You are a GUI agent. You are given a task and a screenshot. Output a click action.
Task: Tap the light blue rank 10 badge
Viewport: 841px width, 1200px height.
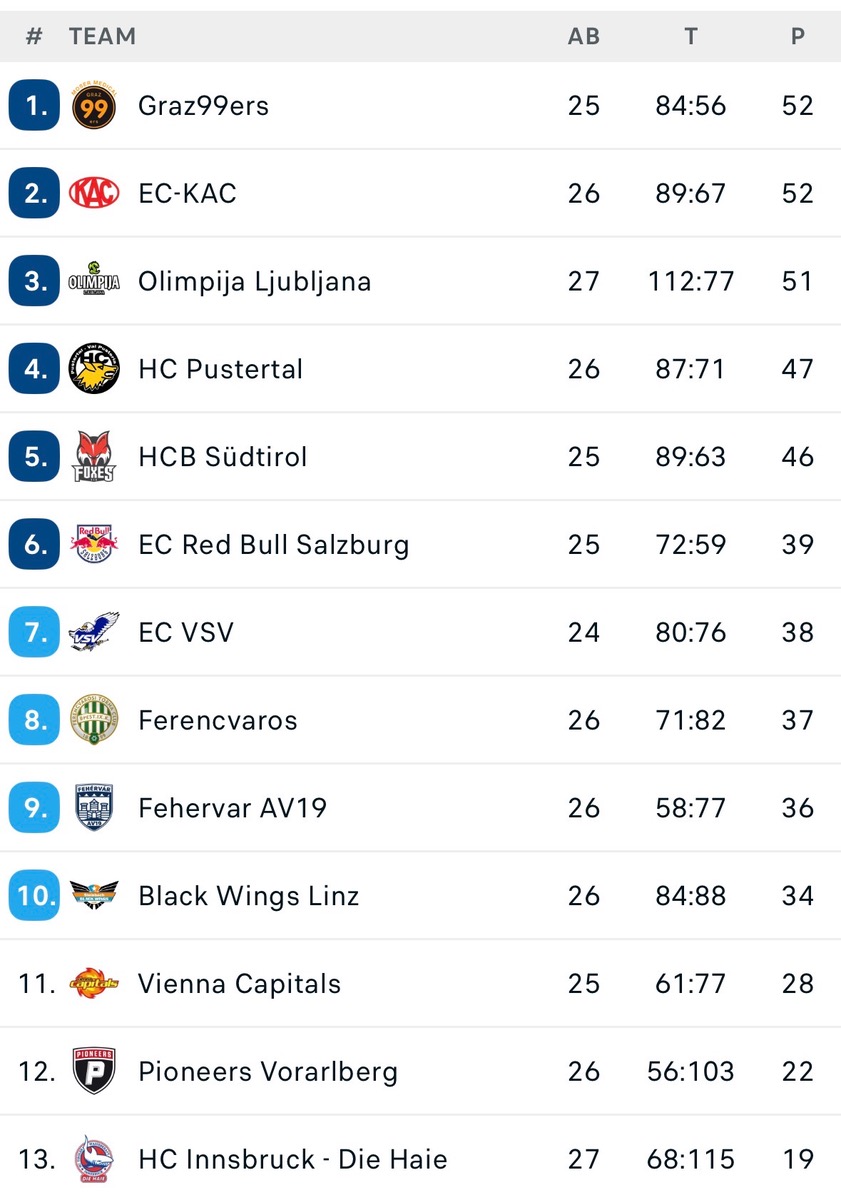[x=35, y=896]
